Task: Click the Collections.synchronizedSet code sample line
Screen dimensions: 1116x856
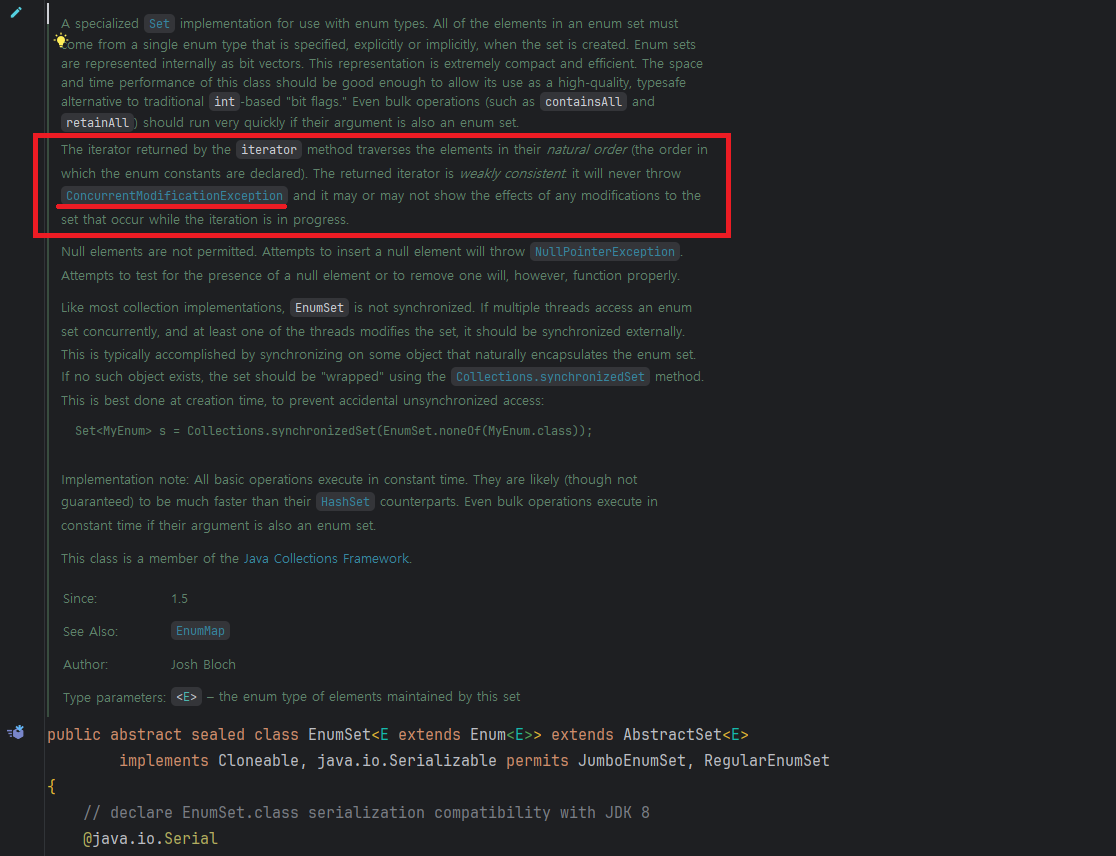Action: pos(334,431)
